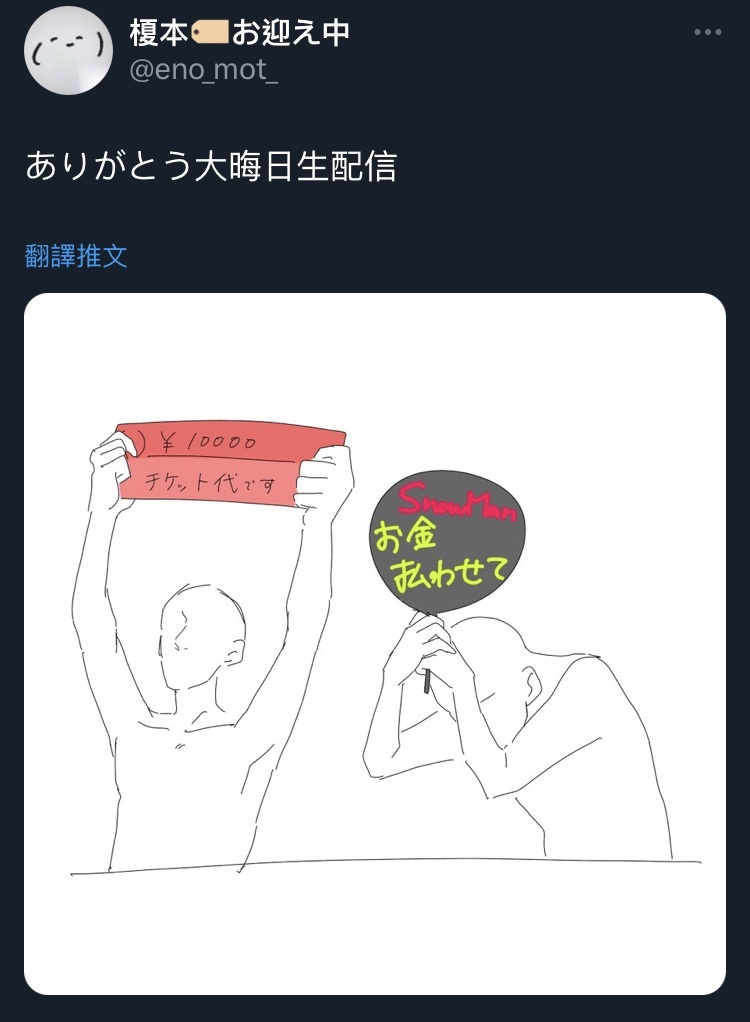Tap the red ¥10000 banner in drawing

pyautogui.click(x=231, y=464)
